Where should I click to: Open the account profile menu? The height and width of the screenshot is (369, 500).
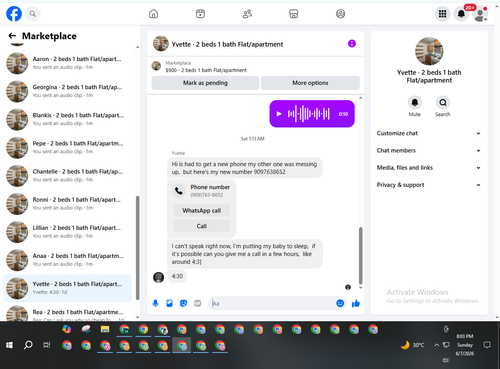[x=480, y=14]
